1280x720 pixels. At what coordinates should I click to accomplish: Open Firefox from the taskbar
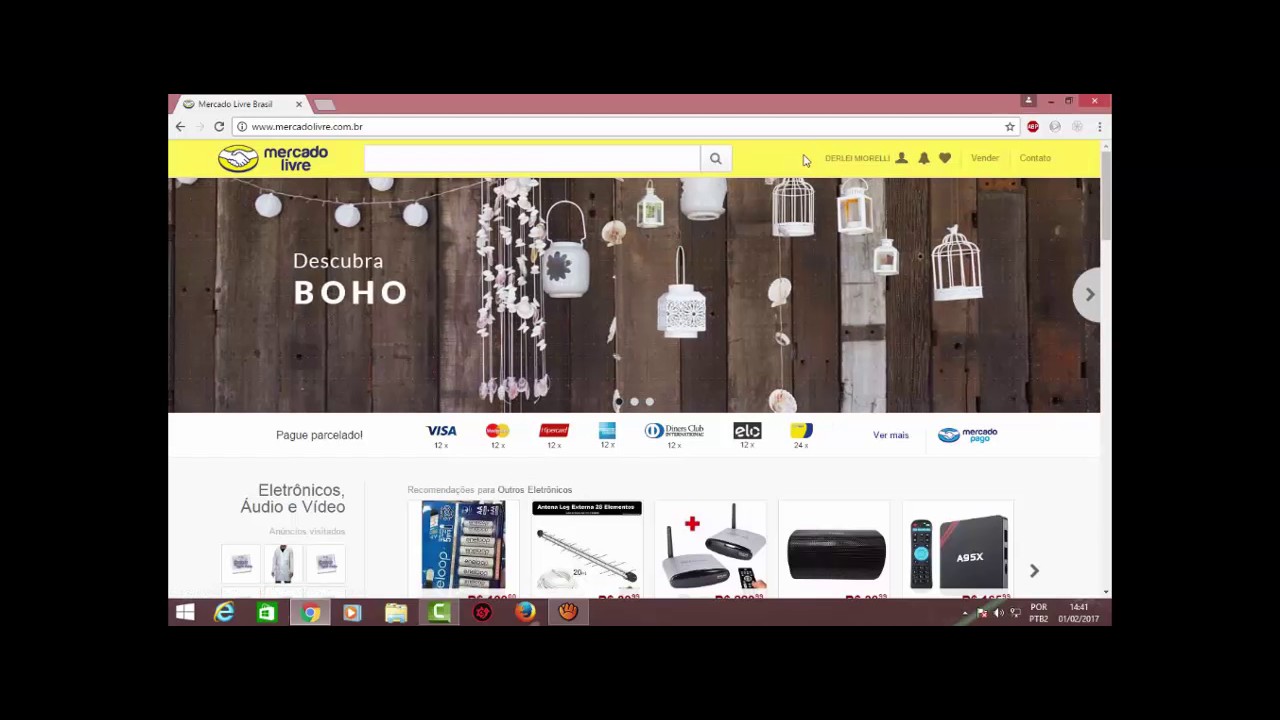tap(525, 612)
